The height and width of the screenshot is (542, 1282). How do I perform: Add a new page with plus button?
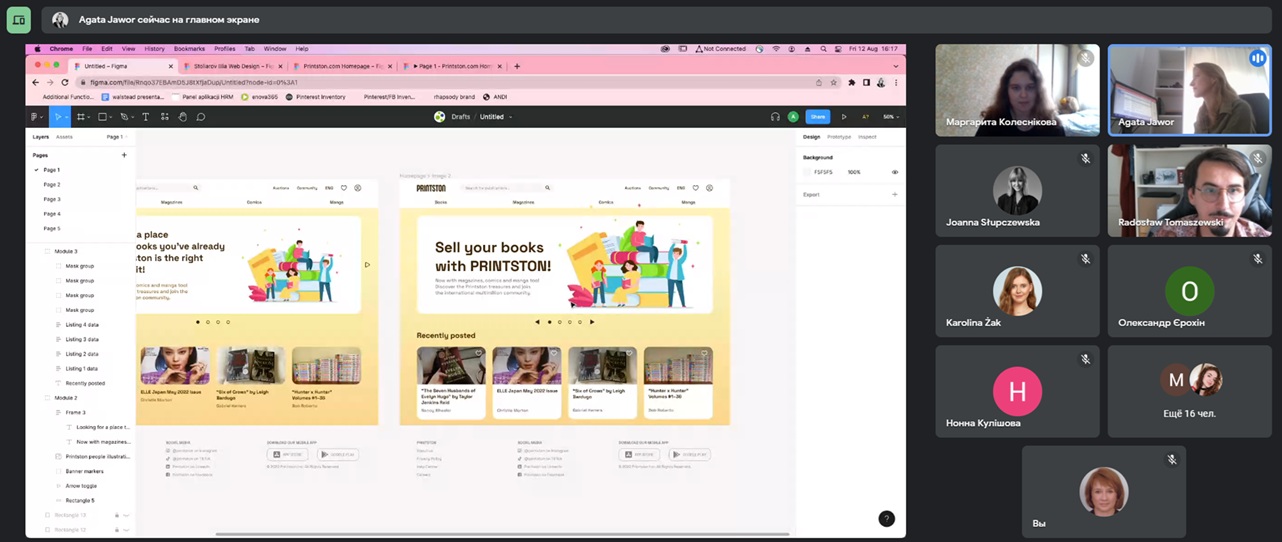[x=124, y=155]
